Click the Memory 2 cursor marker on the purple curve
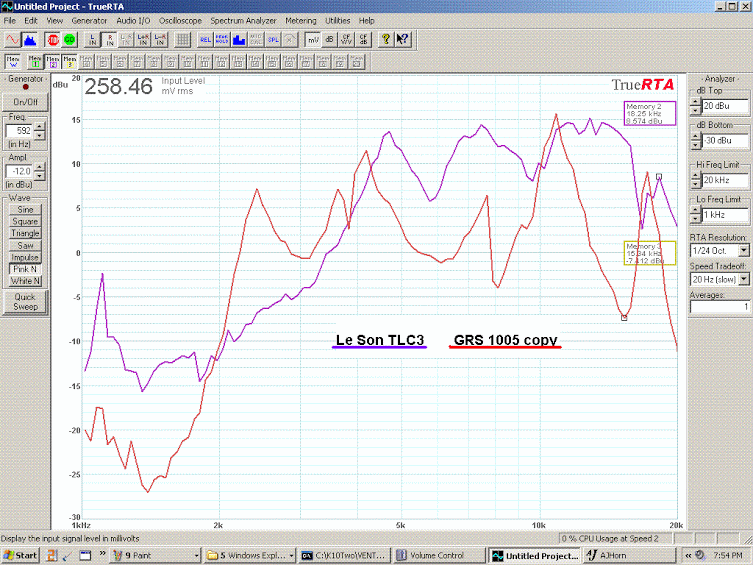Screen dimensions: 753x565 click(x=659, y=177)
